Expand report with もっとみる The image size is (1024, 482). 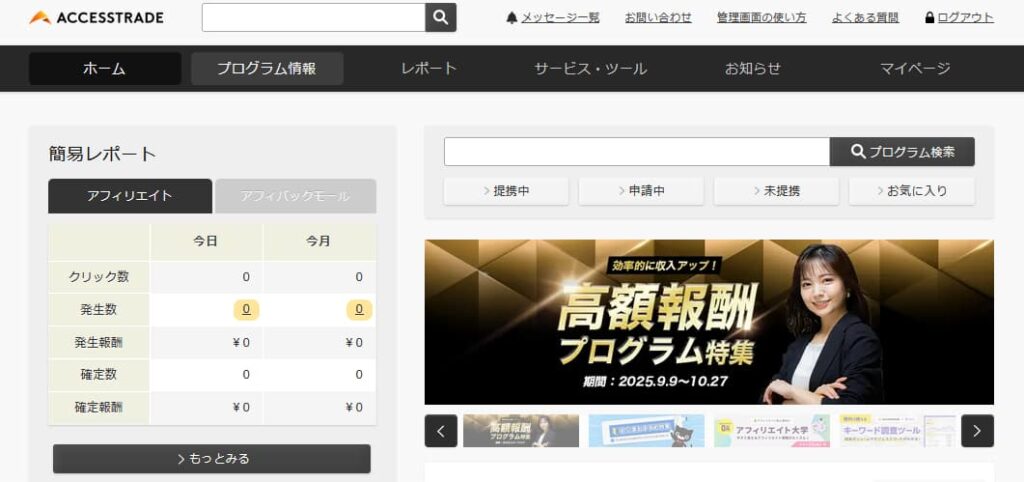click(x=212, y=459)
